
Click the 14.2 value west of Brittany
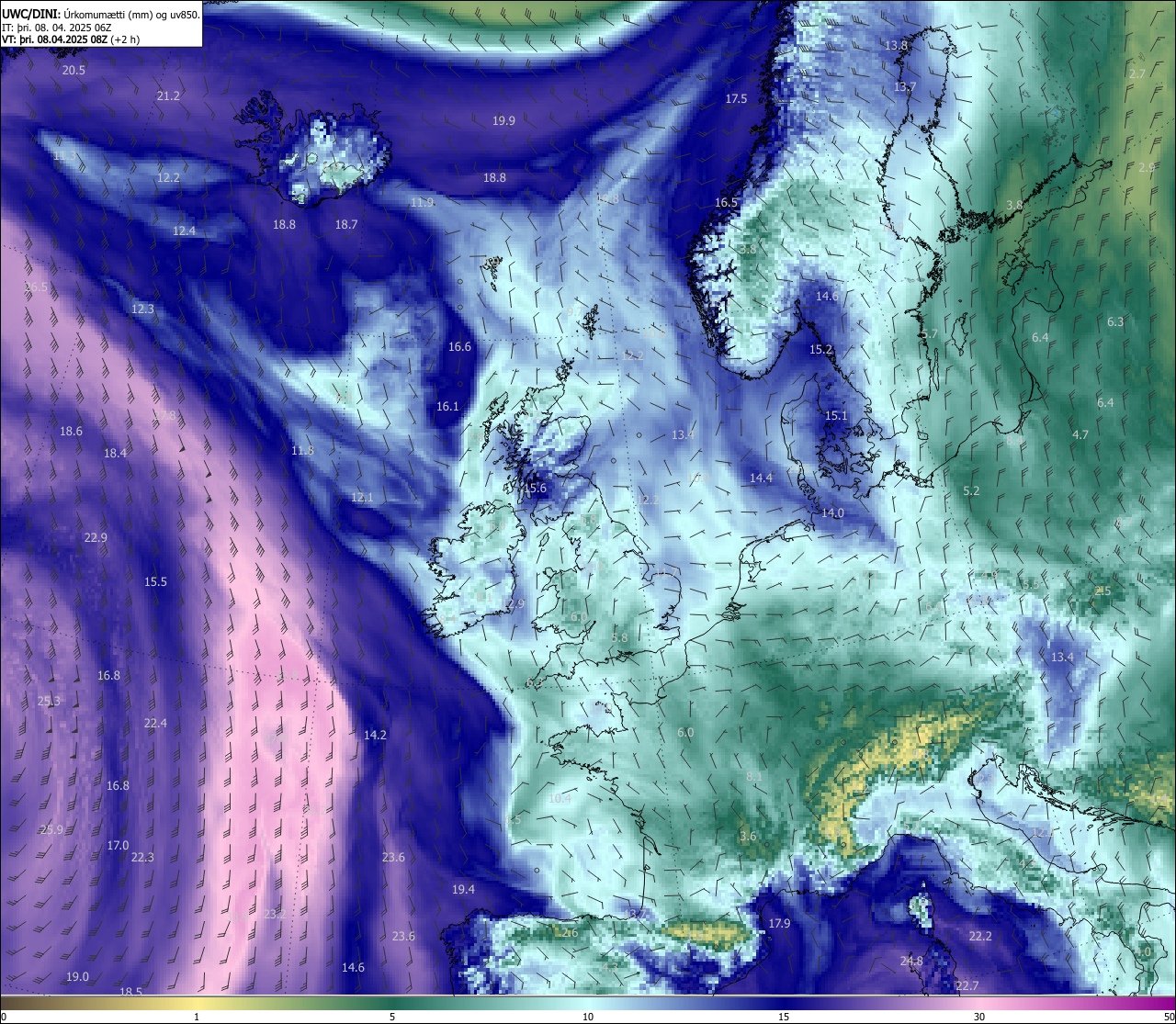pos(375,735)
